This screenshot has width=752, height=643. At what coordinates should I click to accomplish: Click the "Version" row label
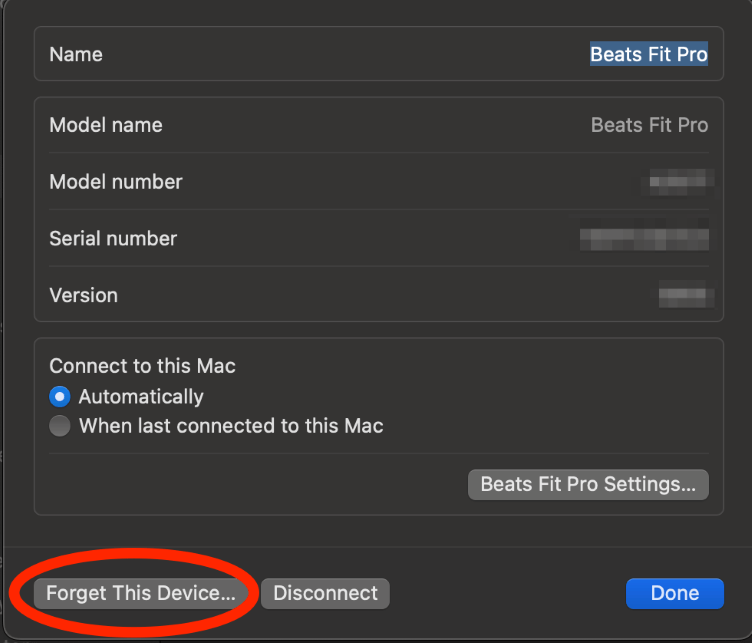click(83, 295)
